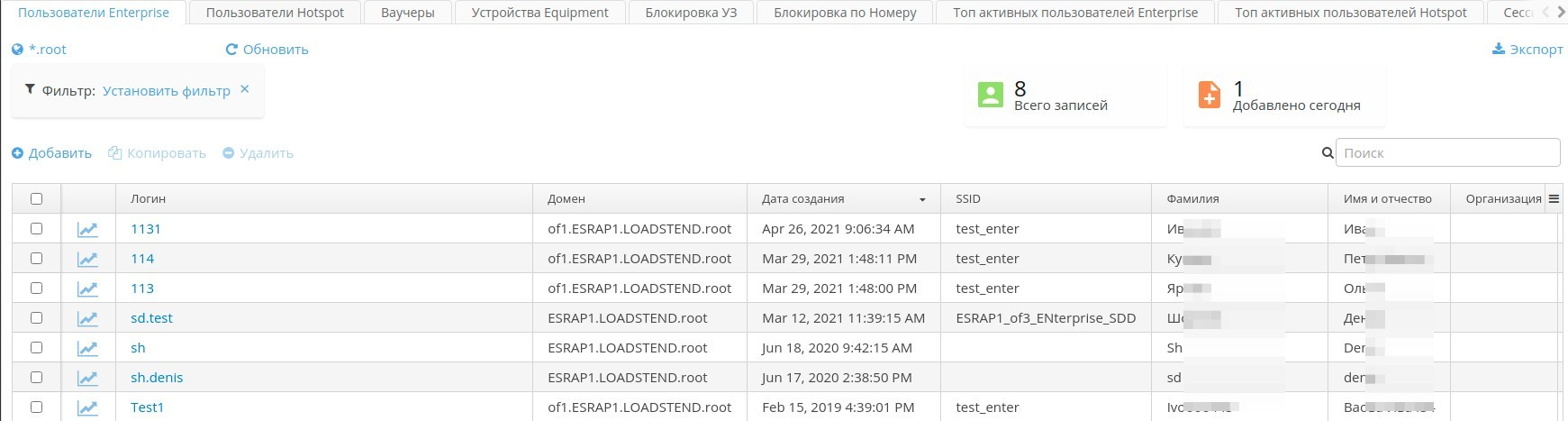
Task: Open the Блокировка по Номеру tab
Action: click(845, 13)
